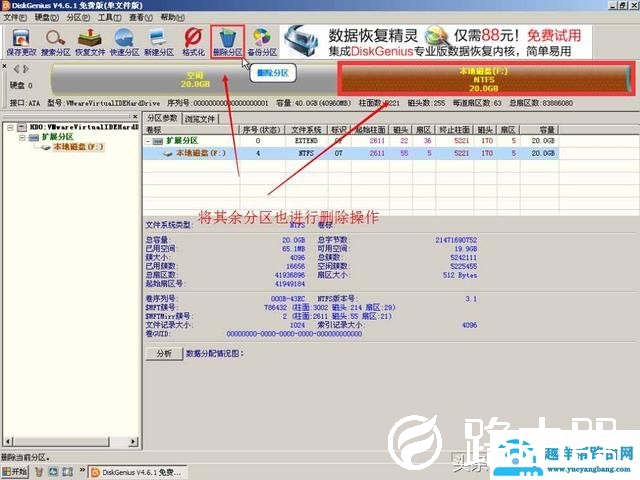Collapse 扩展分区 node in left tree
This screenshot has width=640, height=480.
point(22,138)
